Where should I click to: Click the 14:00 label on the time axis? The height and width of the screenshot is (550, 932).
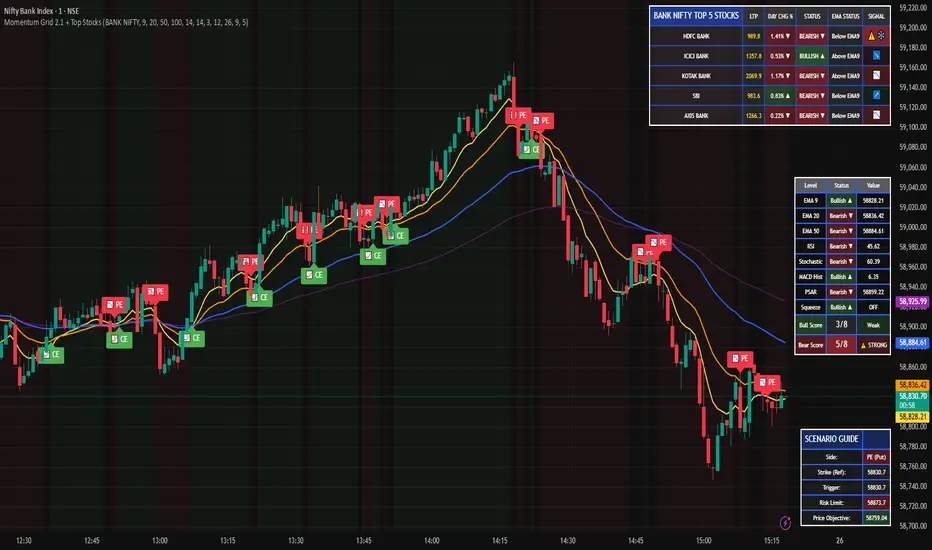point(432,540)
